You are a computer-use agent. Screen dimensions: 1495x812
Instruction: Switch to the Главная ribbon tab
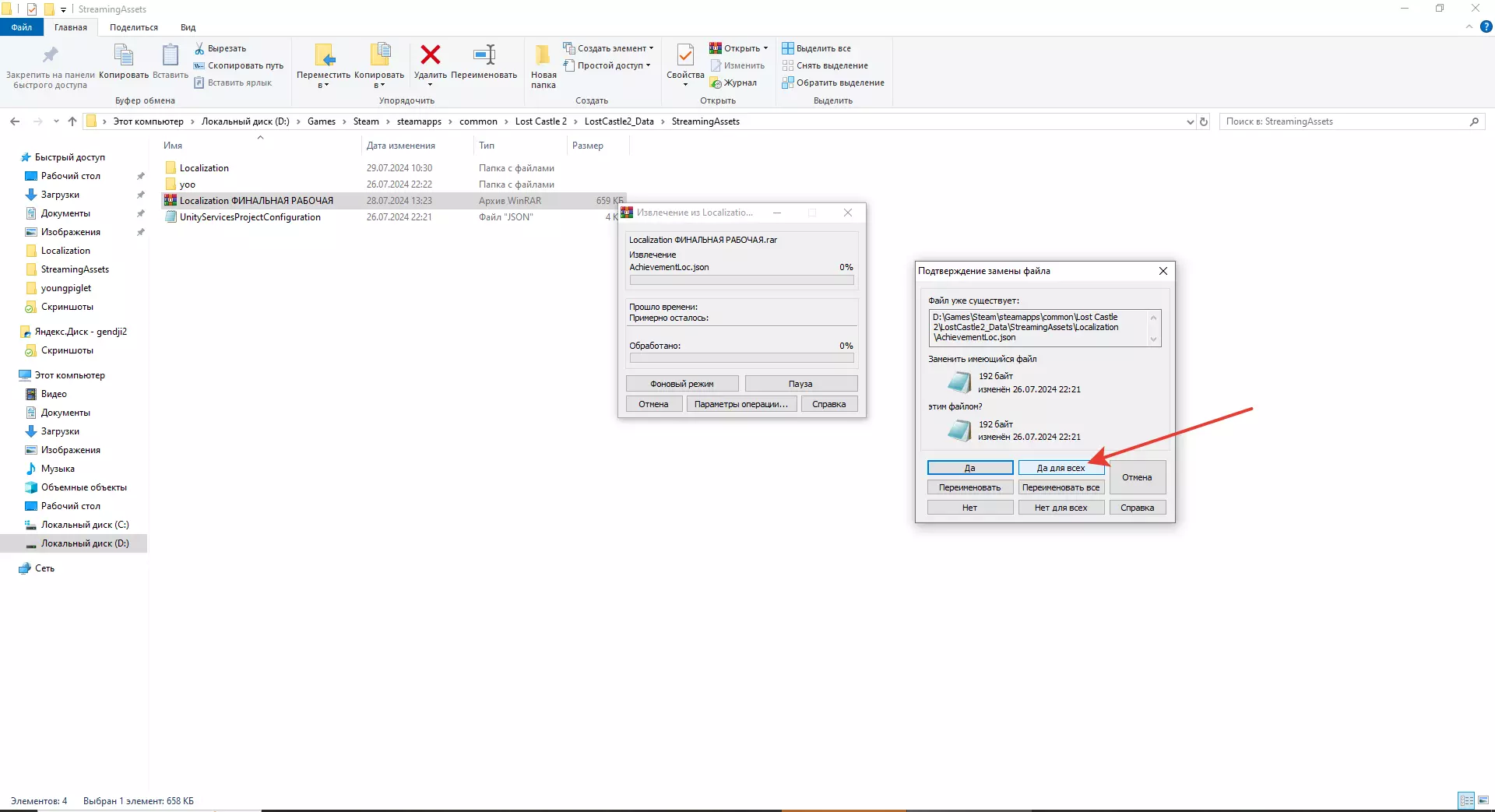pyautogui.click(x=71, y=27)
